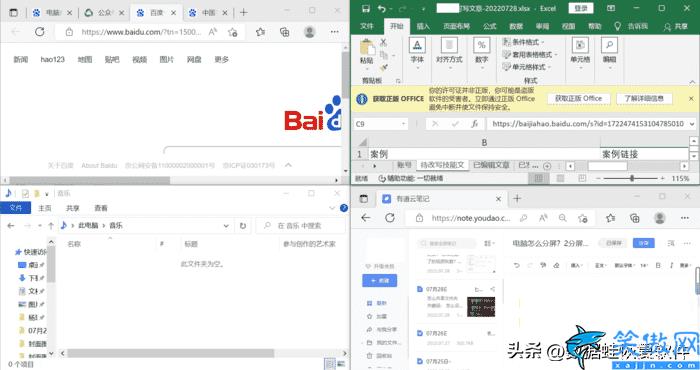This screenshot has width=700, height=370.
Task: Select Format Painter brush in Excel clipboard group
Action: coord(383,68)
